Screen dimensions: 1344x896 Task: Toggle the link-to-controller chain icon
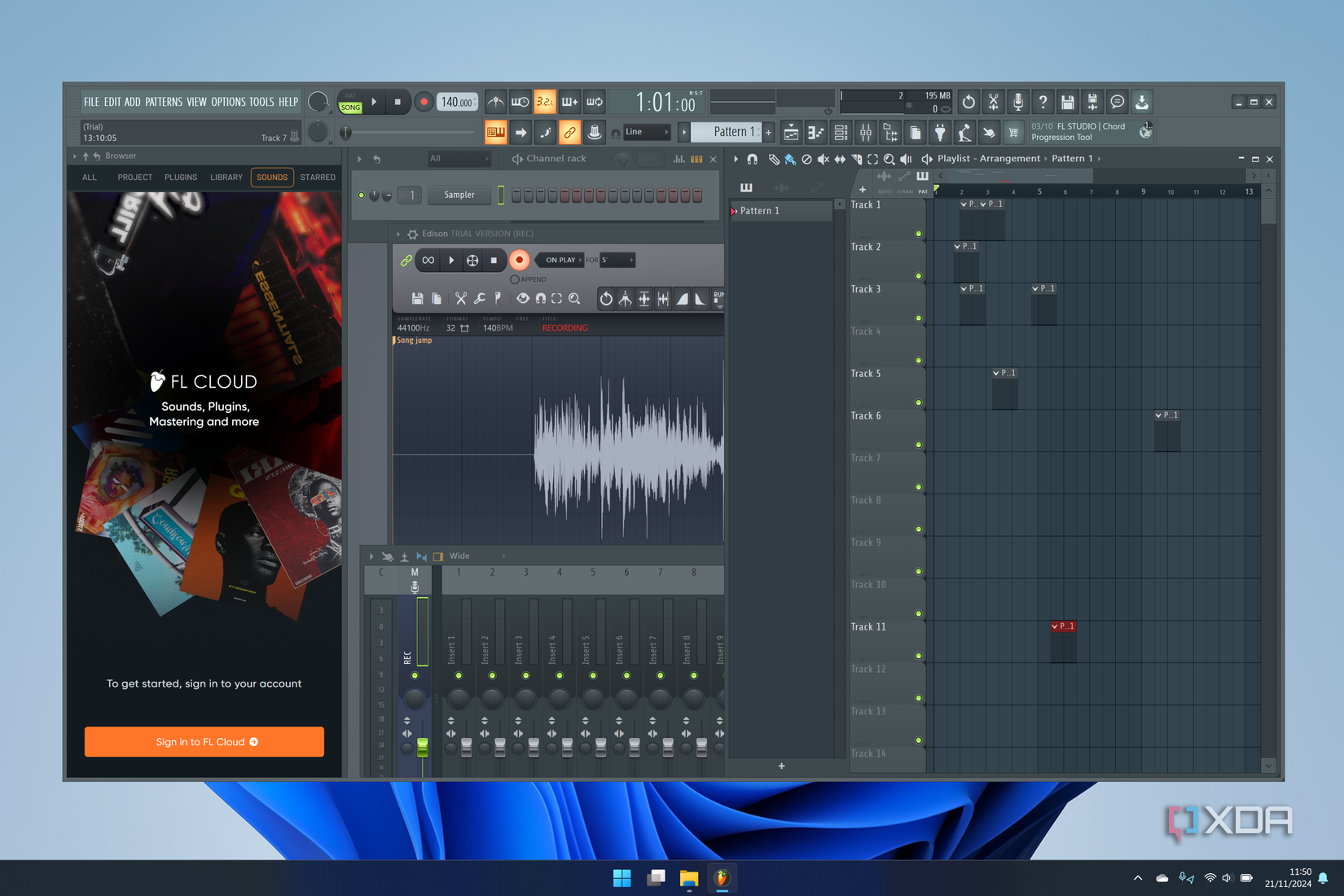569,132
